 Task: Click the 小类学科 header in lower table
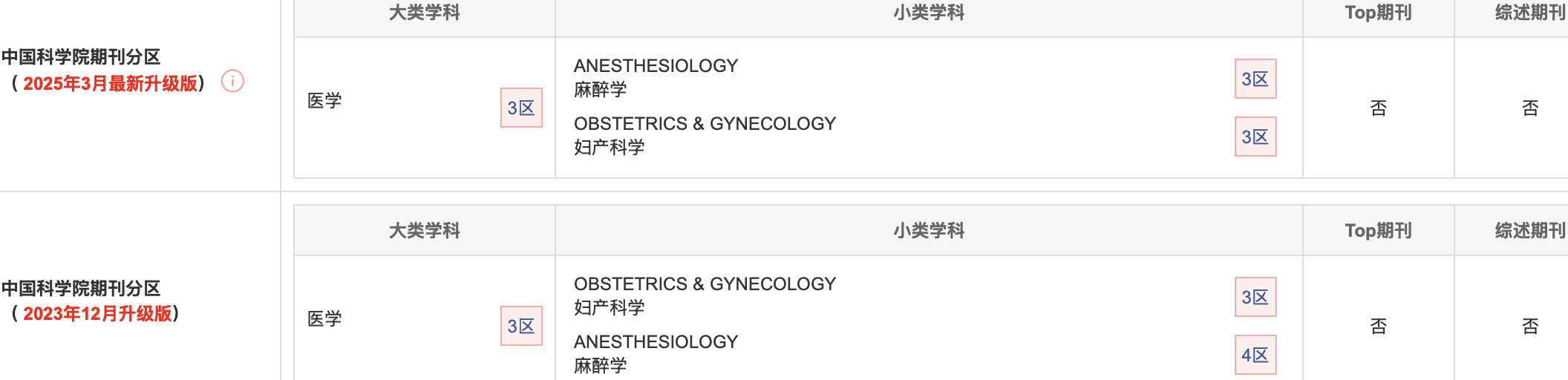(x=929, y=231)
